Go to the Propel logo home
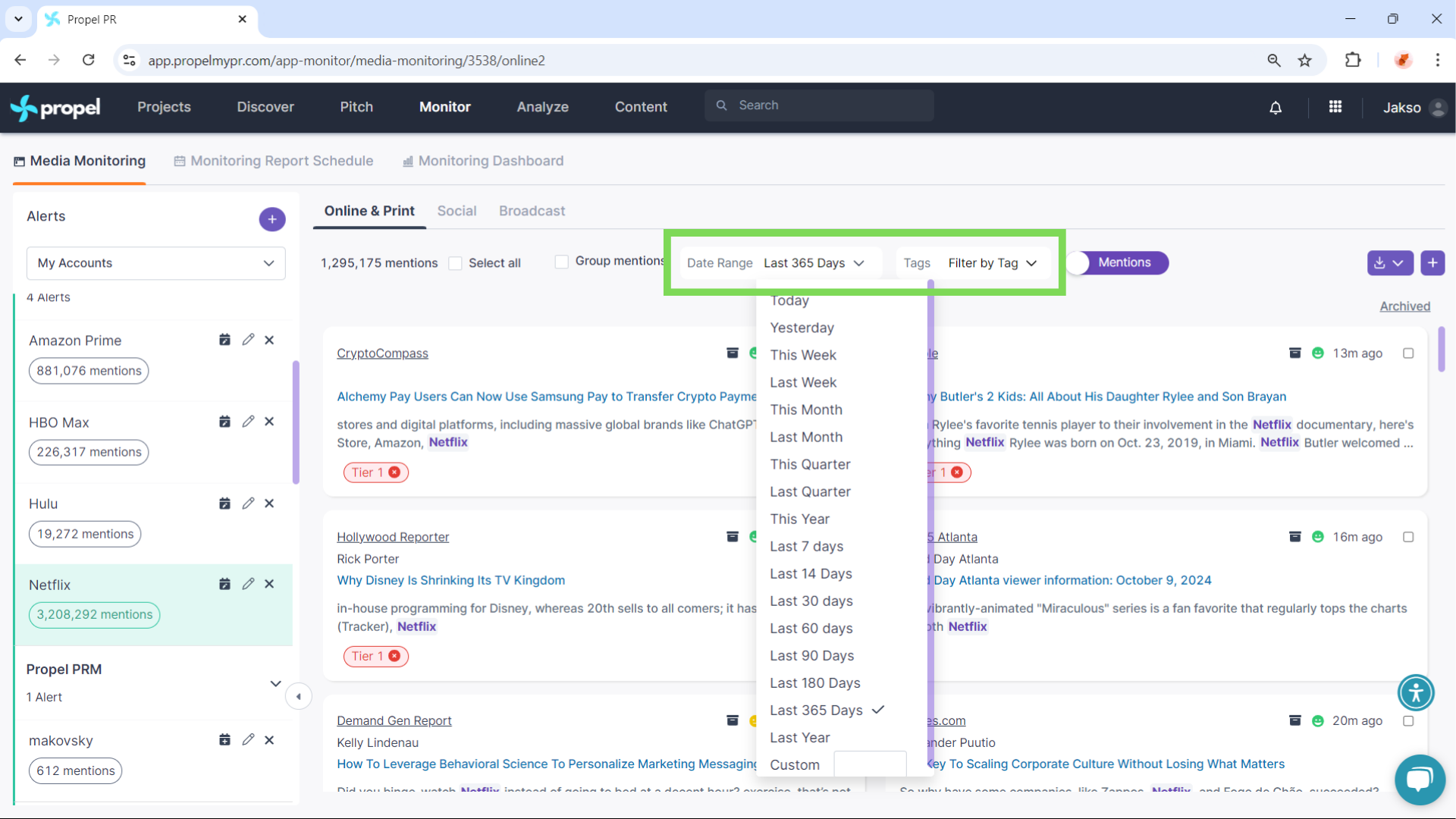The image size is (1456, 819). point(55,108)
